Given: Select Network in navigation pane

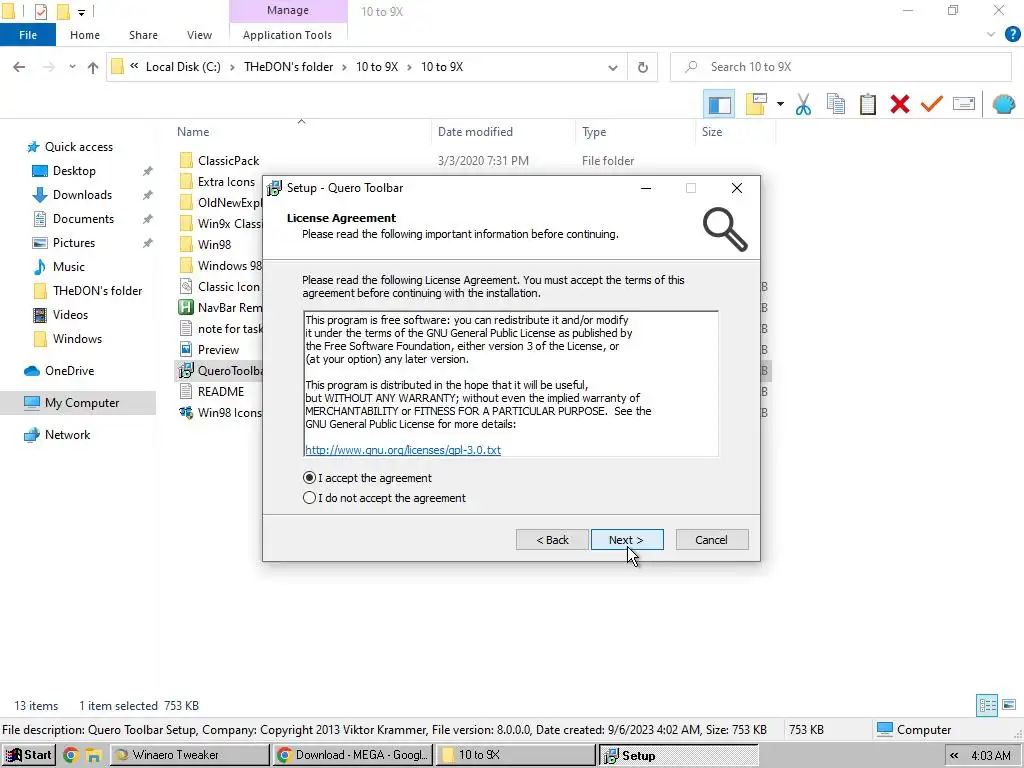Looking at the screenshot, I should pyautogui.click(x=67, y=435).
